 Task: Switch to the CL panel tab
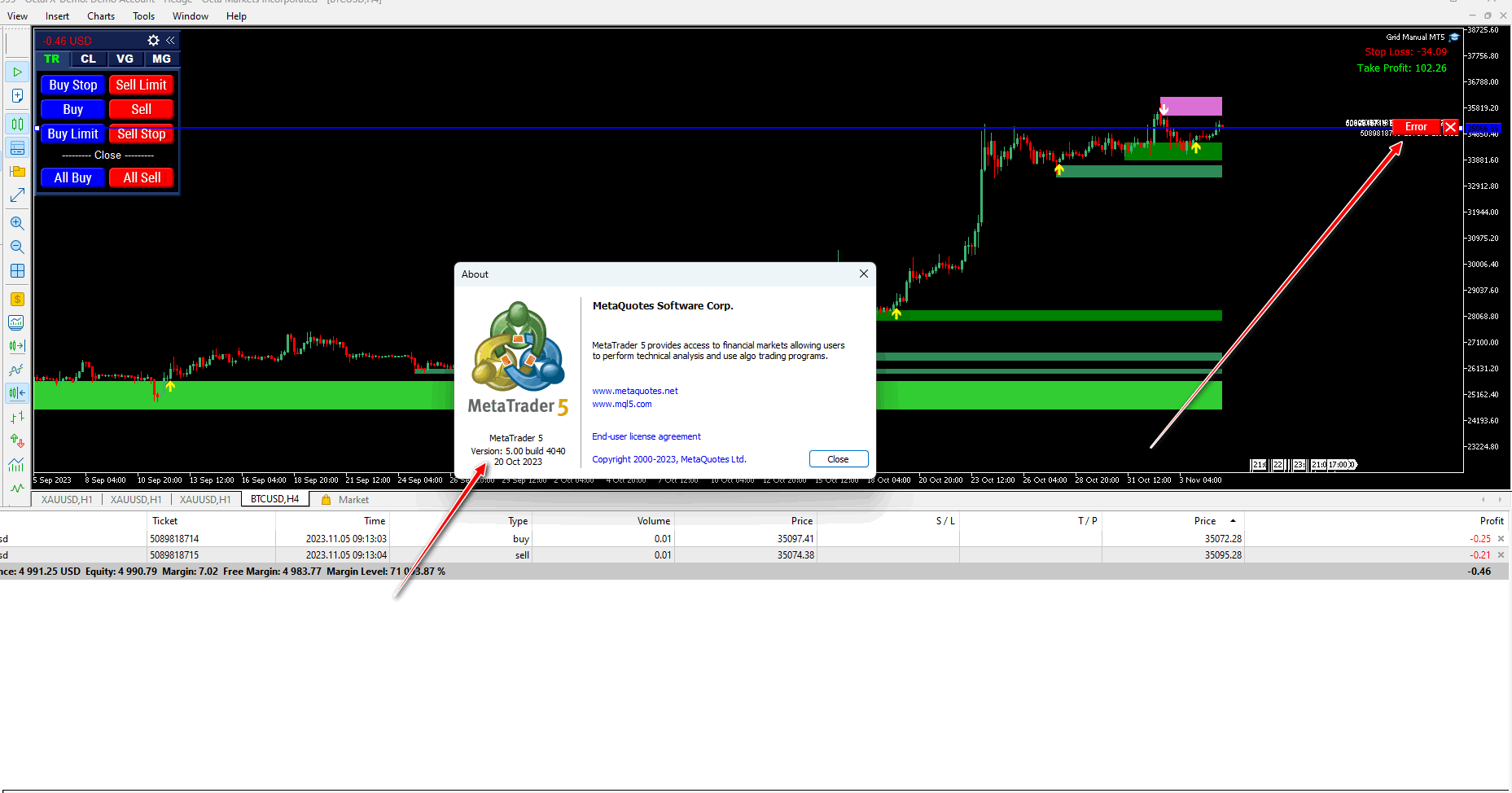88,59
